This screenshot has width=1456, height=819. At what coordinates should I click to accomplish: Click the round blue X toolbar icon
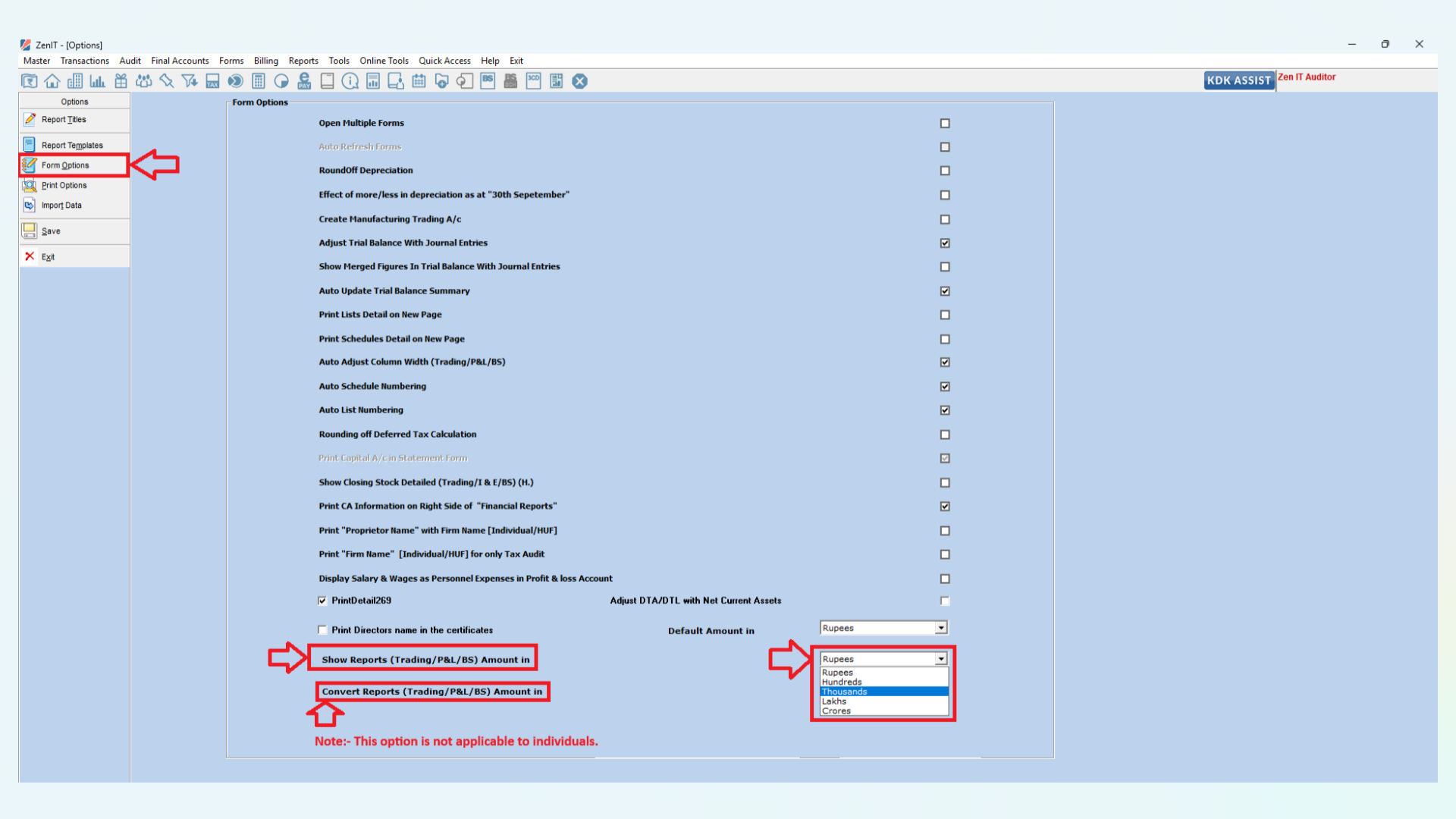click(x=579, y=81)
